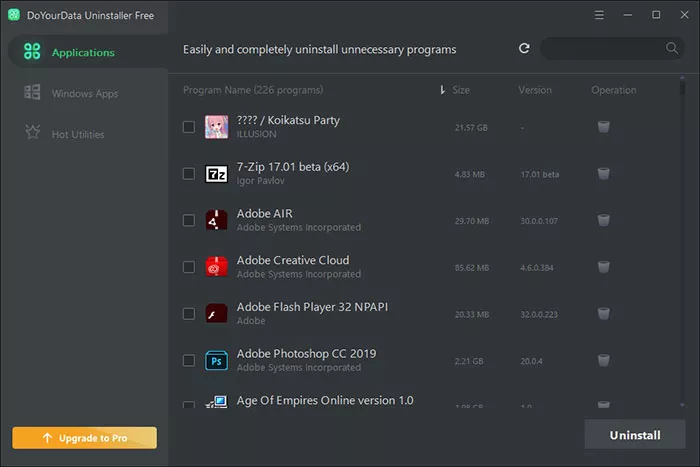Click the Version column header
700x467 pixels.
tap(535, 90)
